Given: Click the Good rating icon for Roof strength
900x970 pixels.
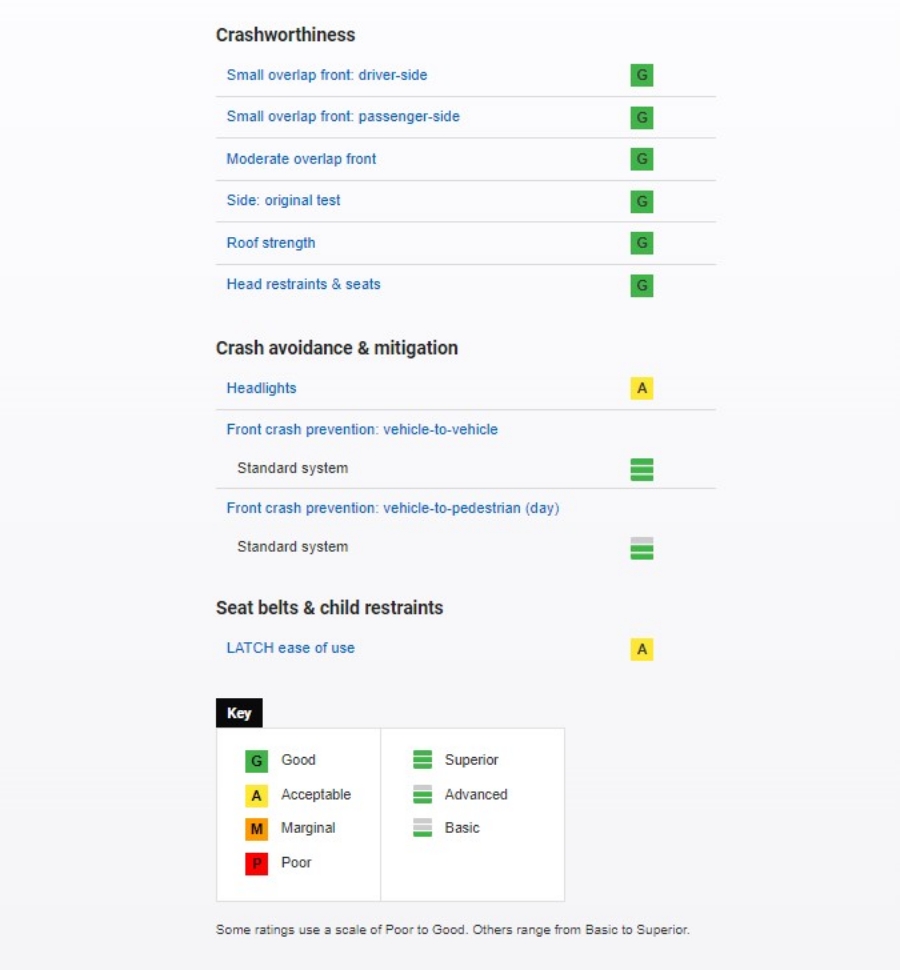Looking at the screenshot, I should 642,243.
